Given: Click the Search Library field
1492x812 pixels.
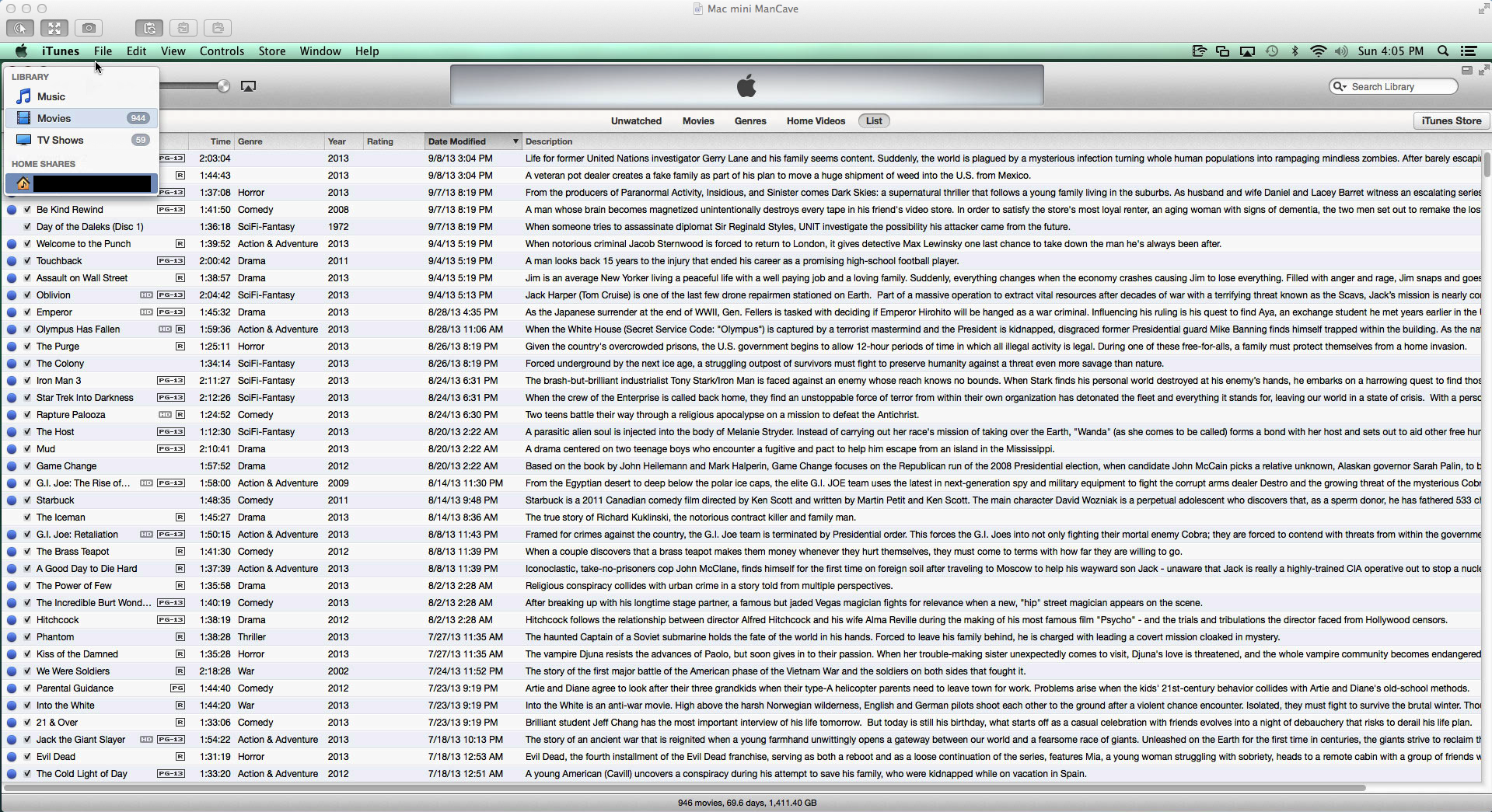Looking at the screenshot, I should click(1393, 86).
